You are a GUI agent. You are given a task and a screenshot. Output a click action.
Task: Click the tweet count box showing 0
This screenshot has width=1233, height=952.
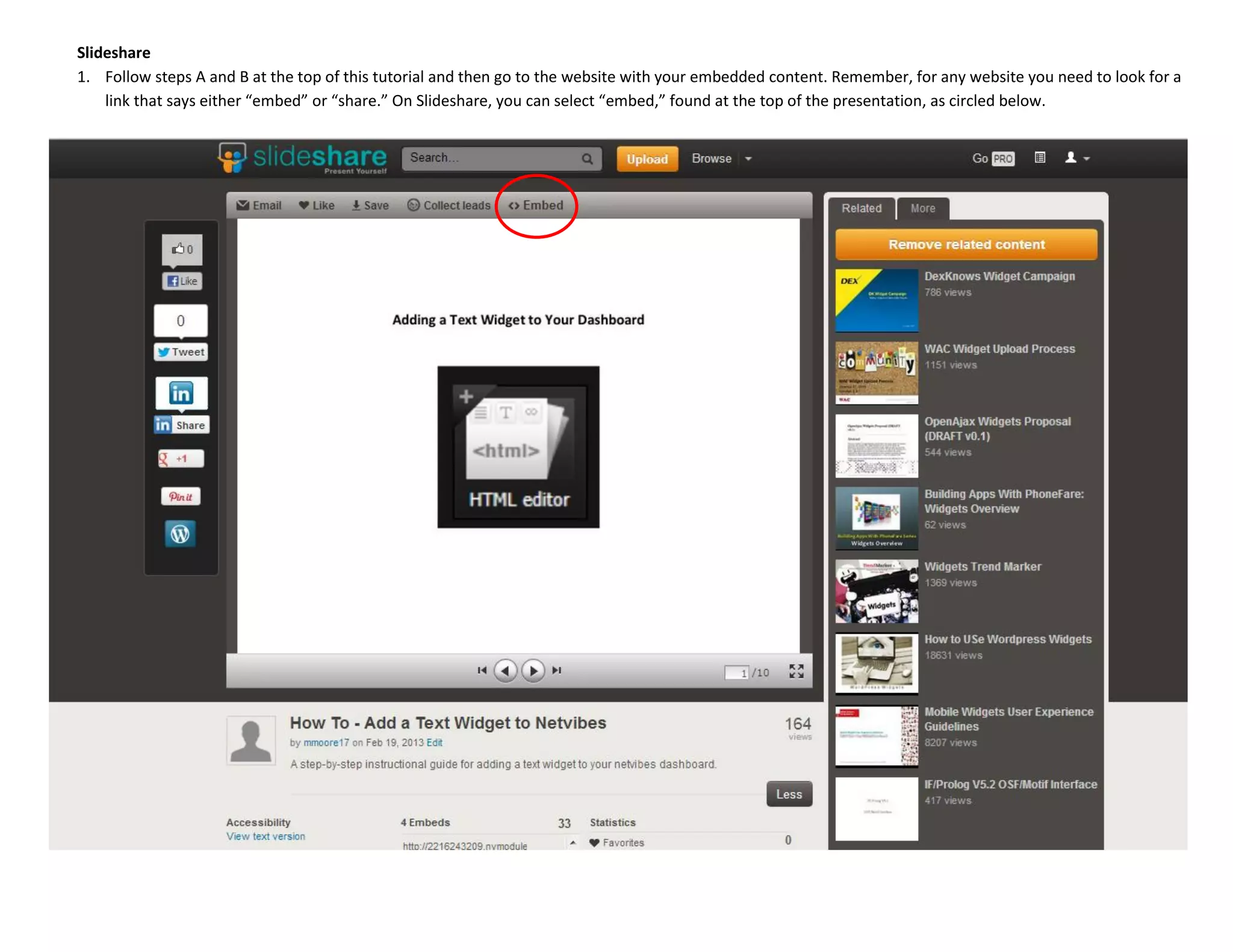click(x=181, y=321)
